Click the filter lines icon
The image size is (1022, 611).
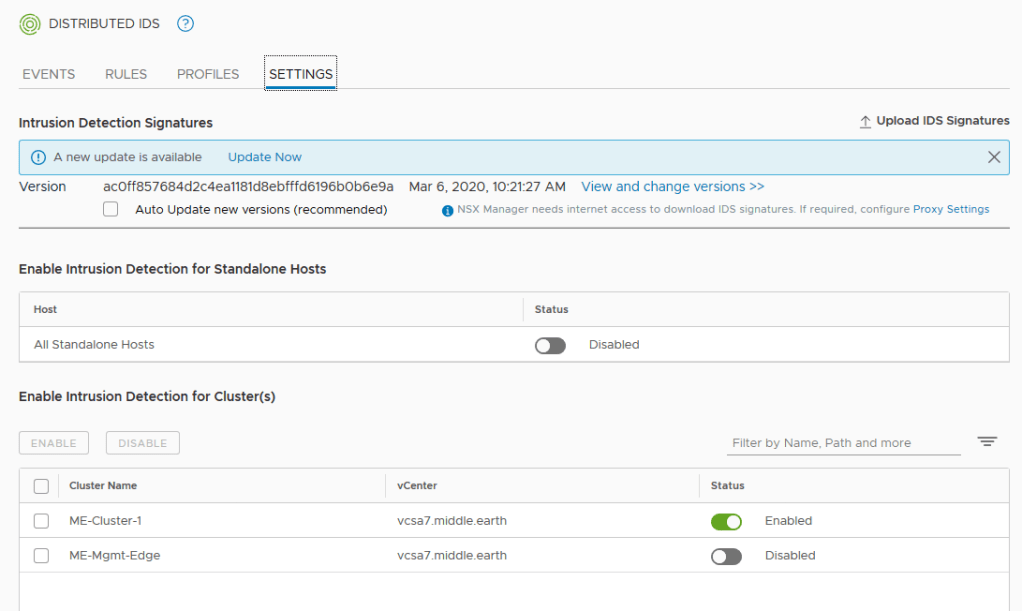tap(987, 442)
